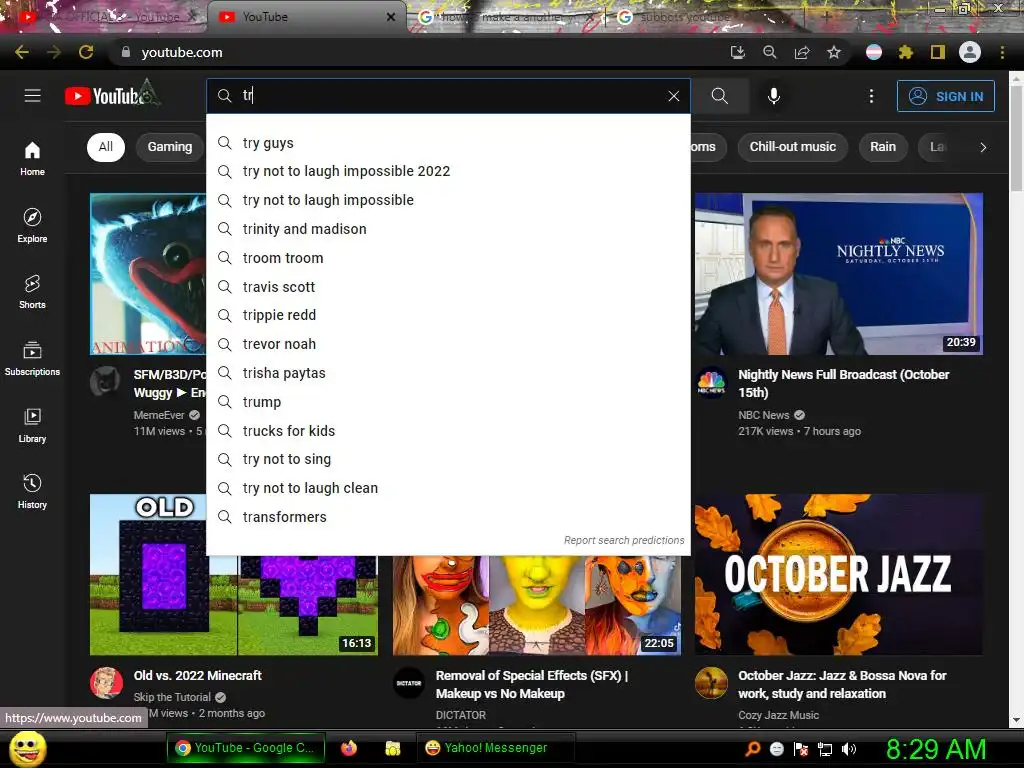Open Subscriptions in the sidebar

click(x=32, y=359)
